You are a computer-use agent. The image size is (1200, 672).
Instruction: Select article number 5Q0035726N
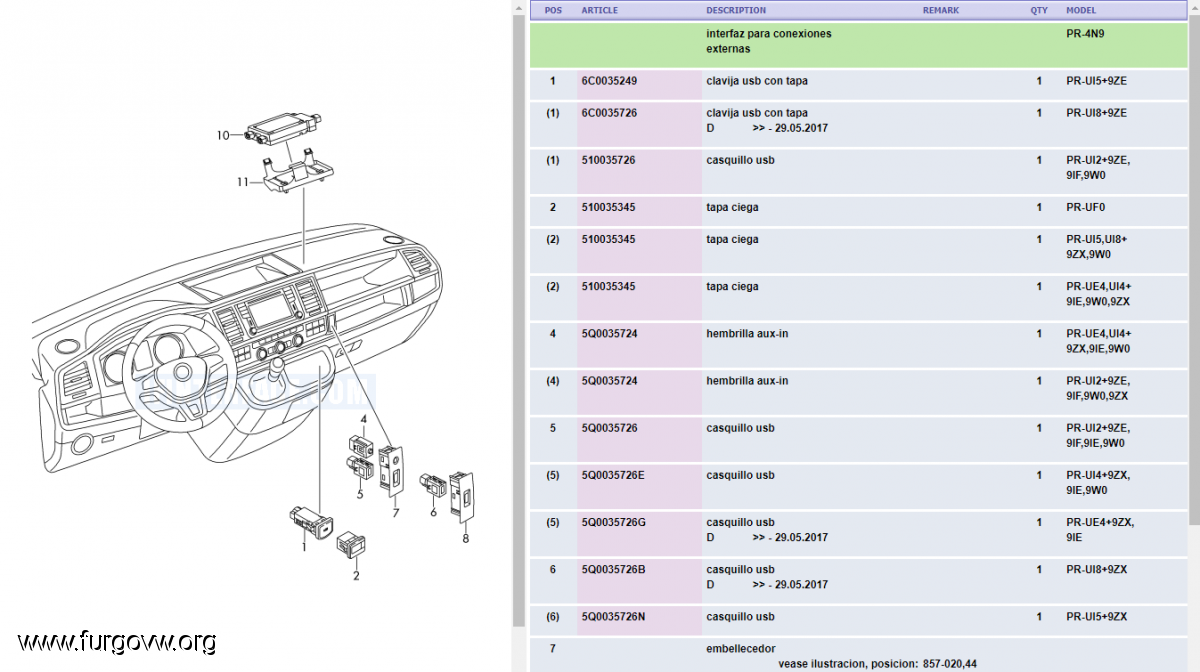tap(613, 617)
